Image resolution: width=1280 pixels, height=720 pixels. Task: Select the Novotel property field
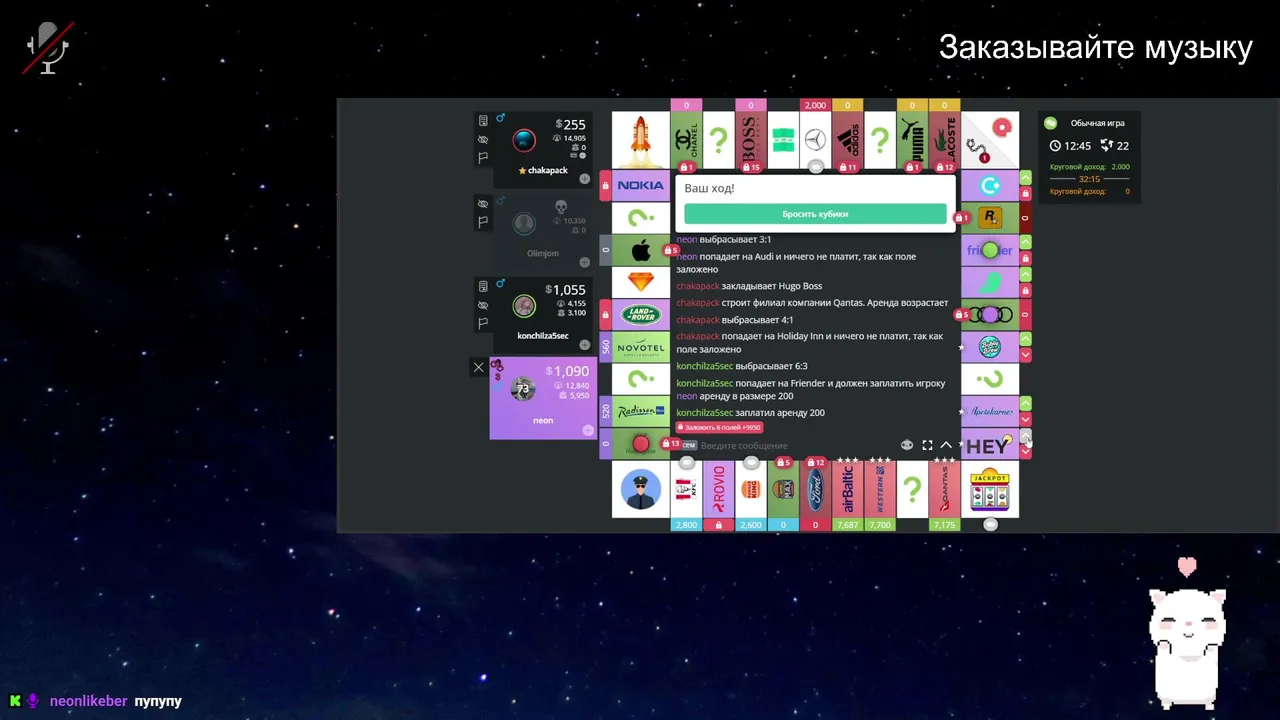click(641, 347)
